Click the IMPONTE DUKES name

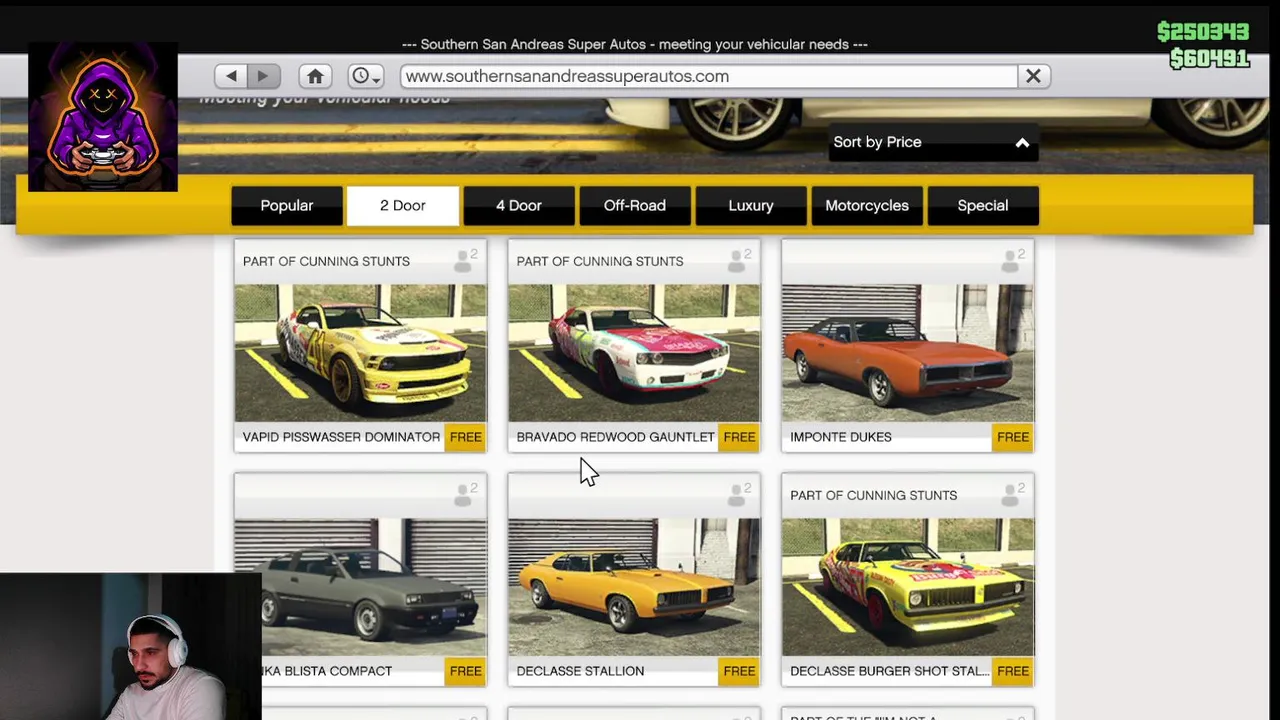tap(840, 437)
